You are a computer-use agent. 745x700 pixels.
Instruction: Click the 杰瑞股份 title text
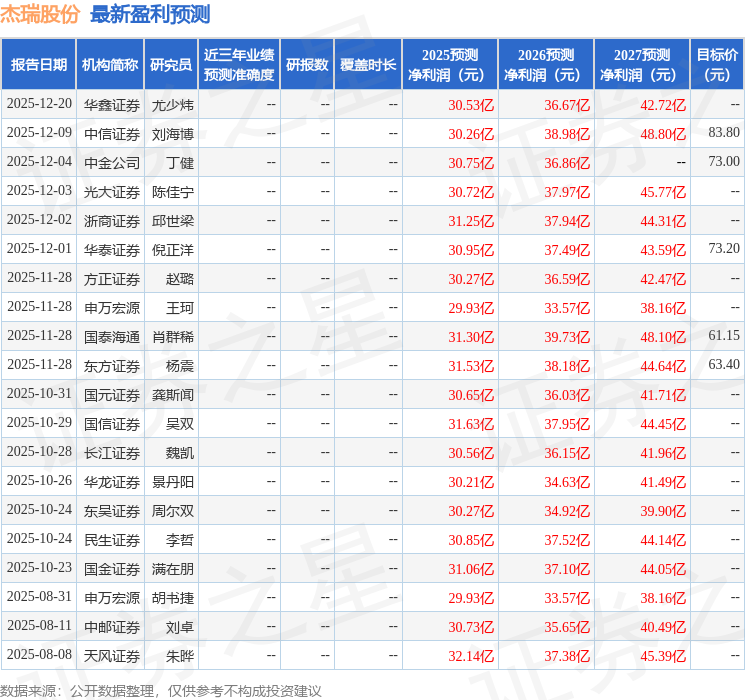40,14
